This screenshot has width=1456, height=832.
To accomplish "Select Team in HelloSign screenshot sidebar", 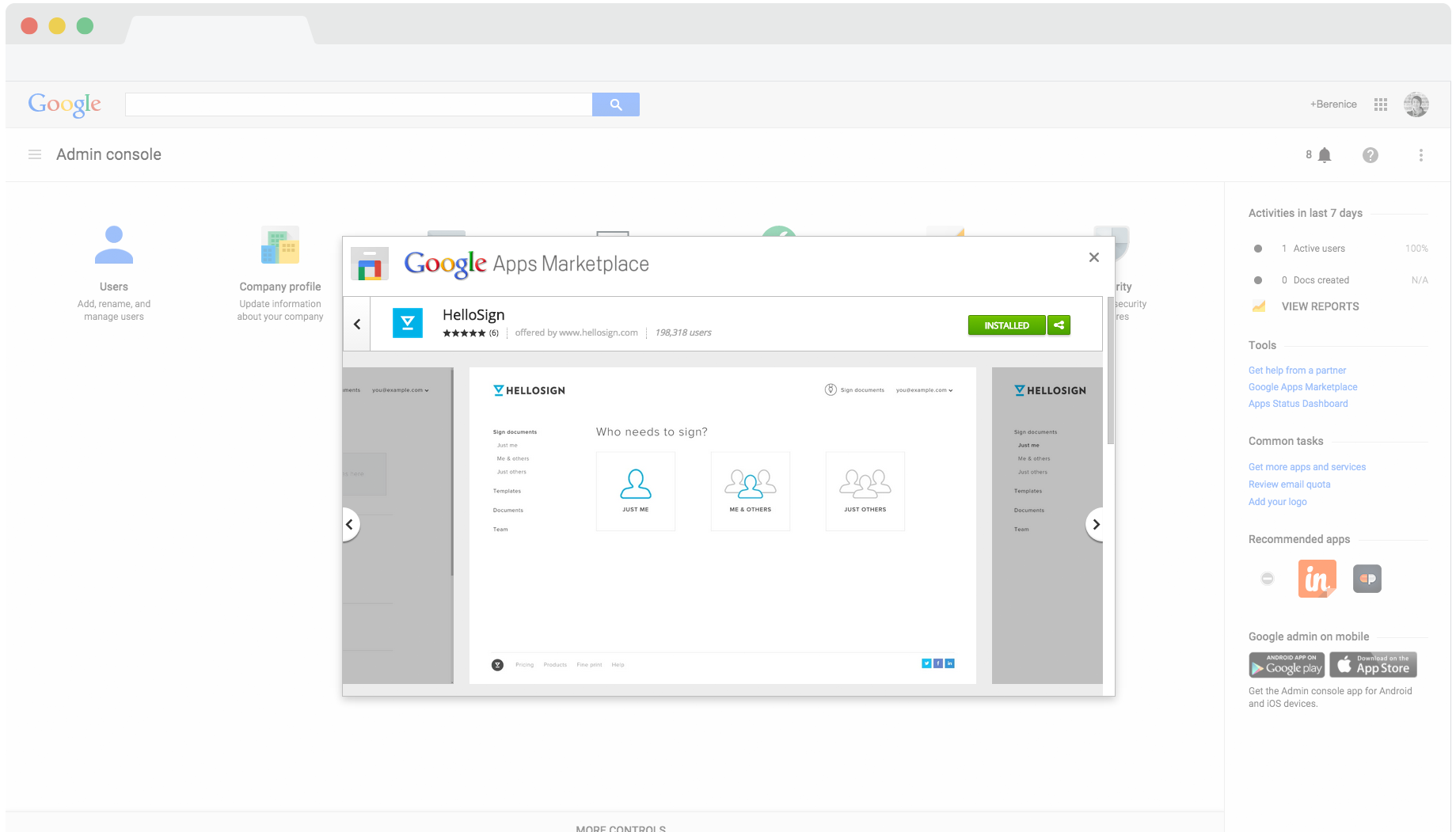I will pos(500,530).
